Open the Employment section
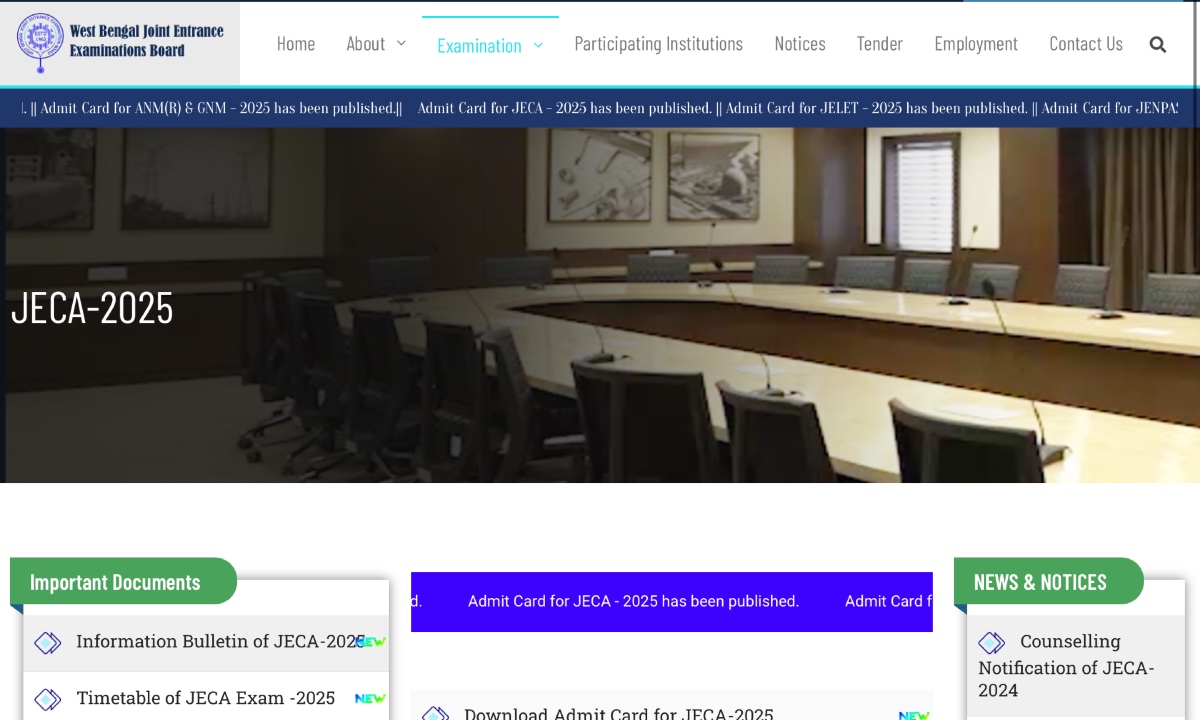The width and height of the screenshot is (1200, 720). (976, 44)
